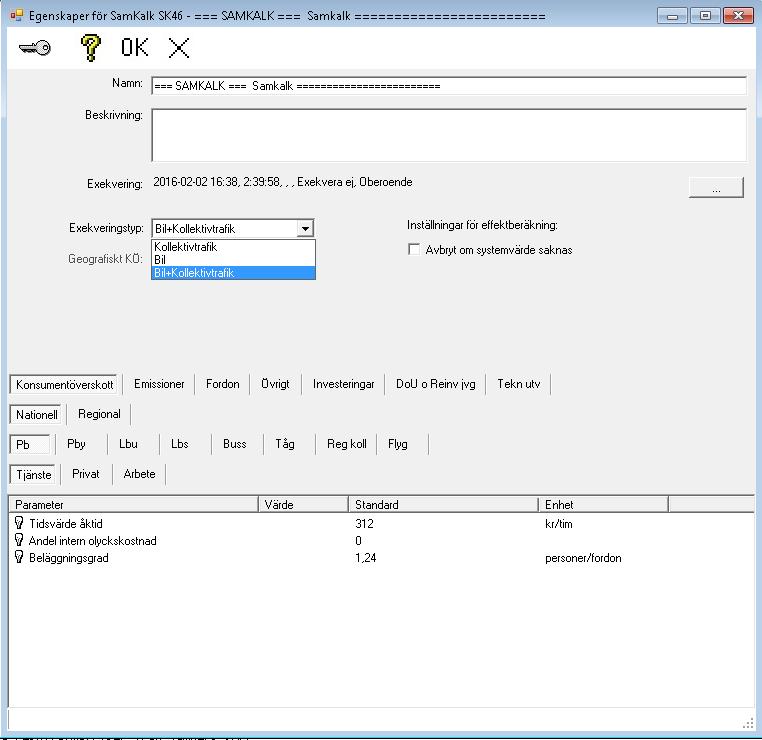Open the Emissioner tab

(x=159, y=384)
